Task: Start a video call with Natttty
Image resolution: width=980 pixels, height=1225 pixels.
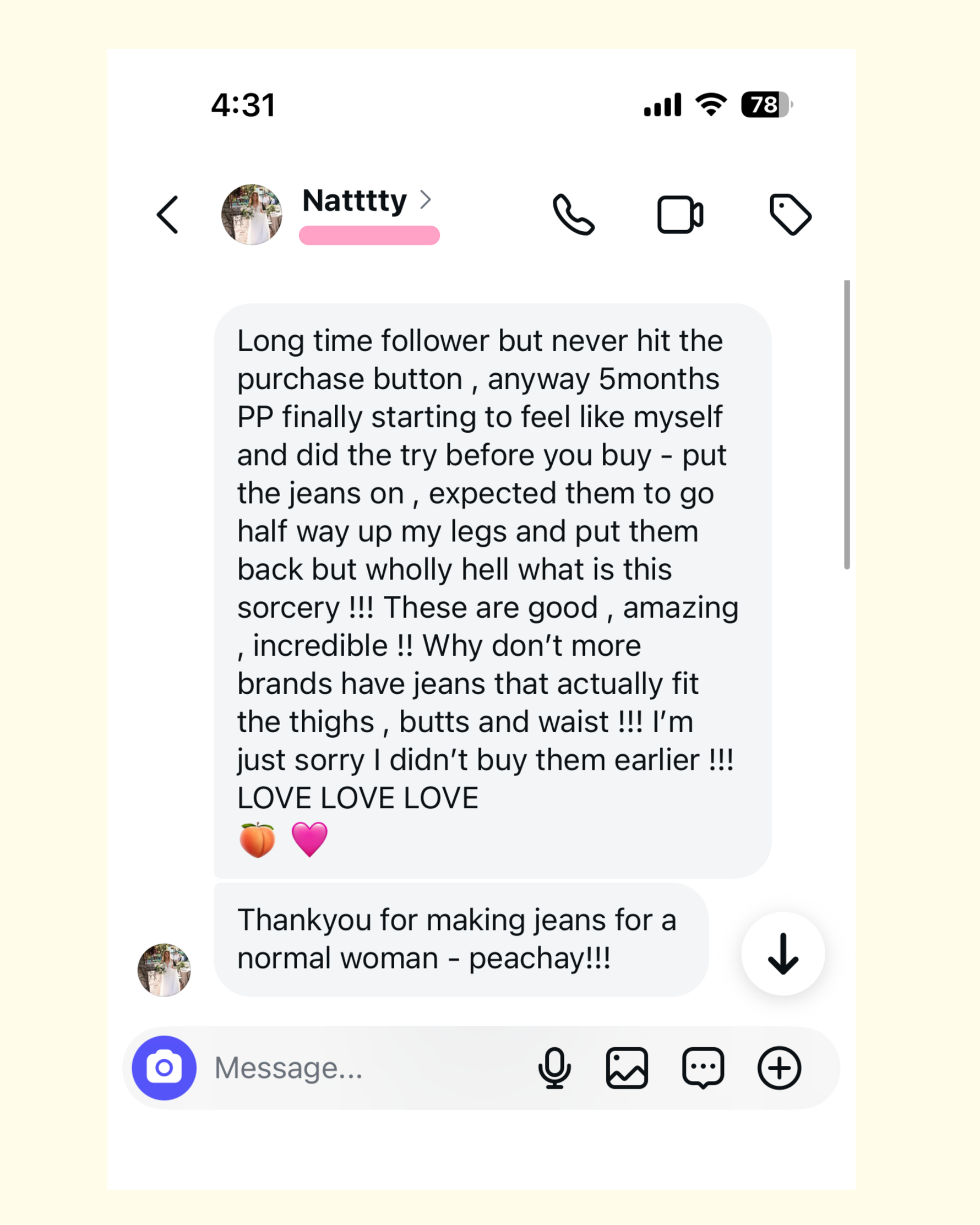Action: tap(680, 215)
